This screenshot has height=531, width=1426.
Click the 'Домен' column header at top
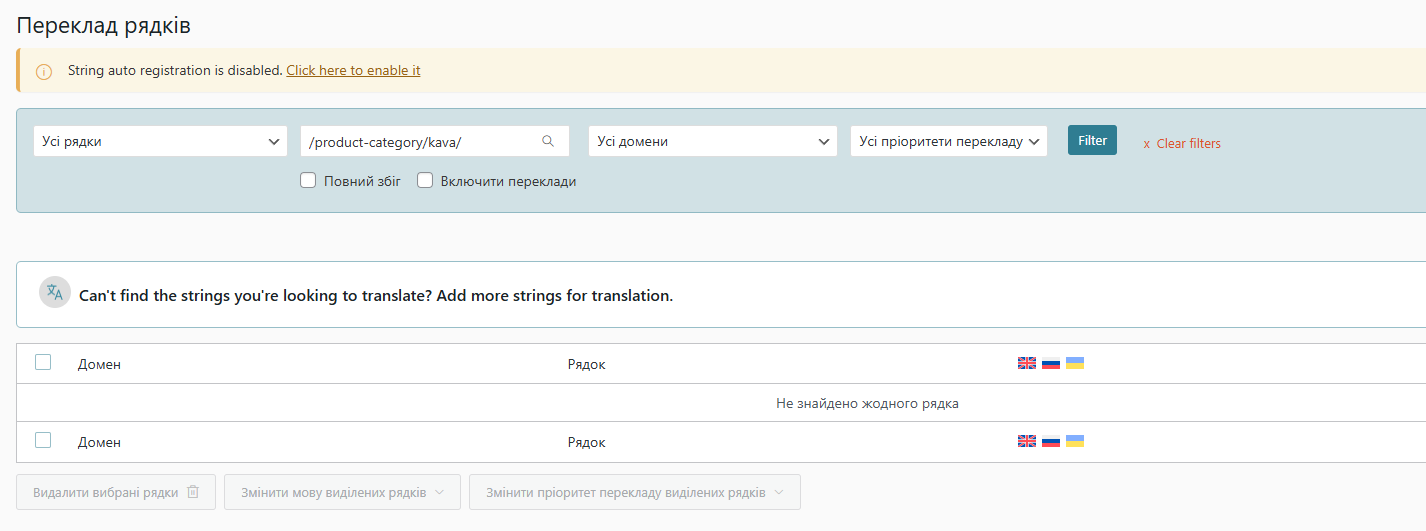(99, 364)
